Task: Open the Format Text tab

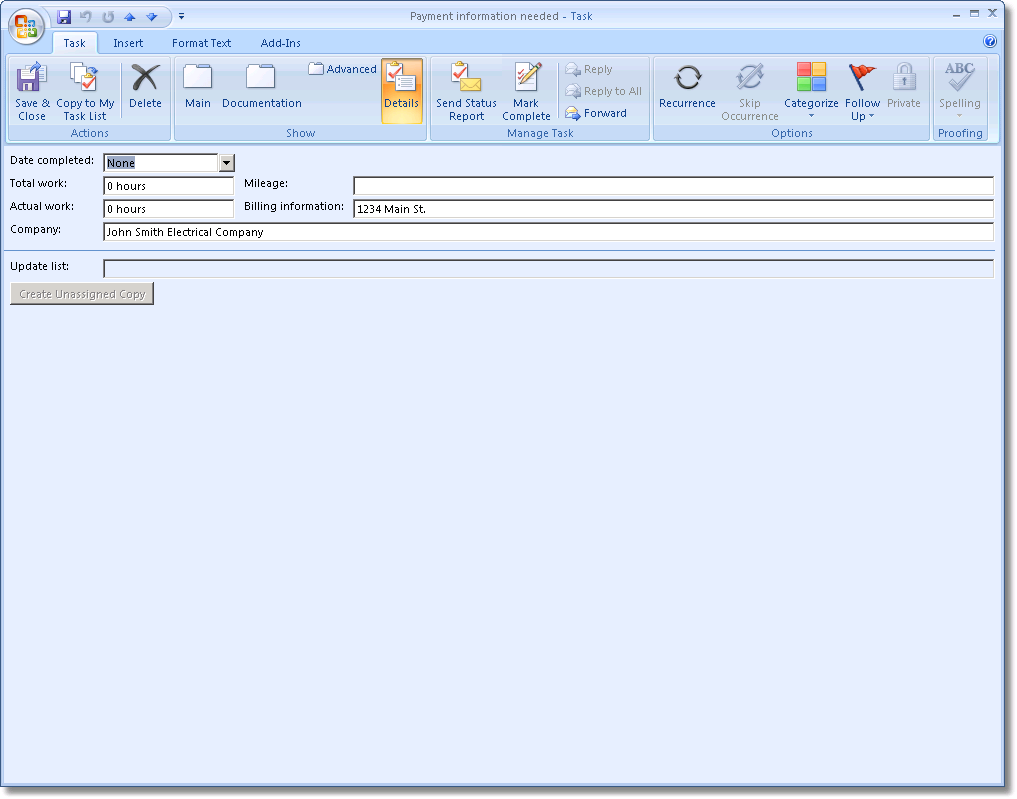Action: coord(201,43)
